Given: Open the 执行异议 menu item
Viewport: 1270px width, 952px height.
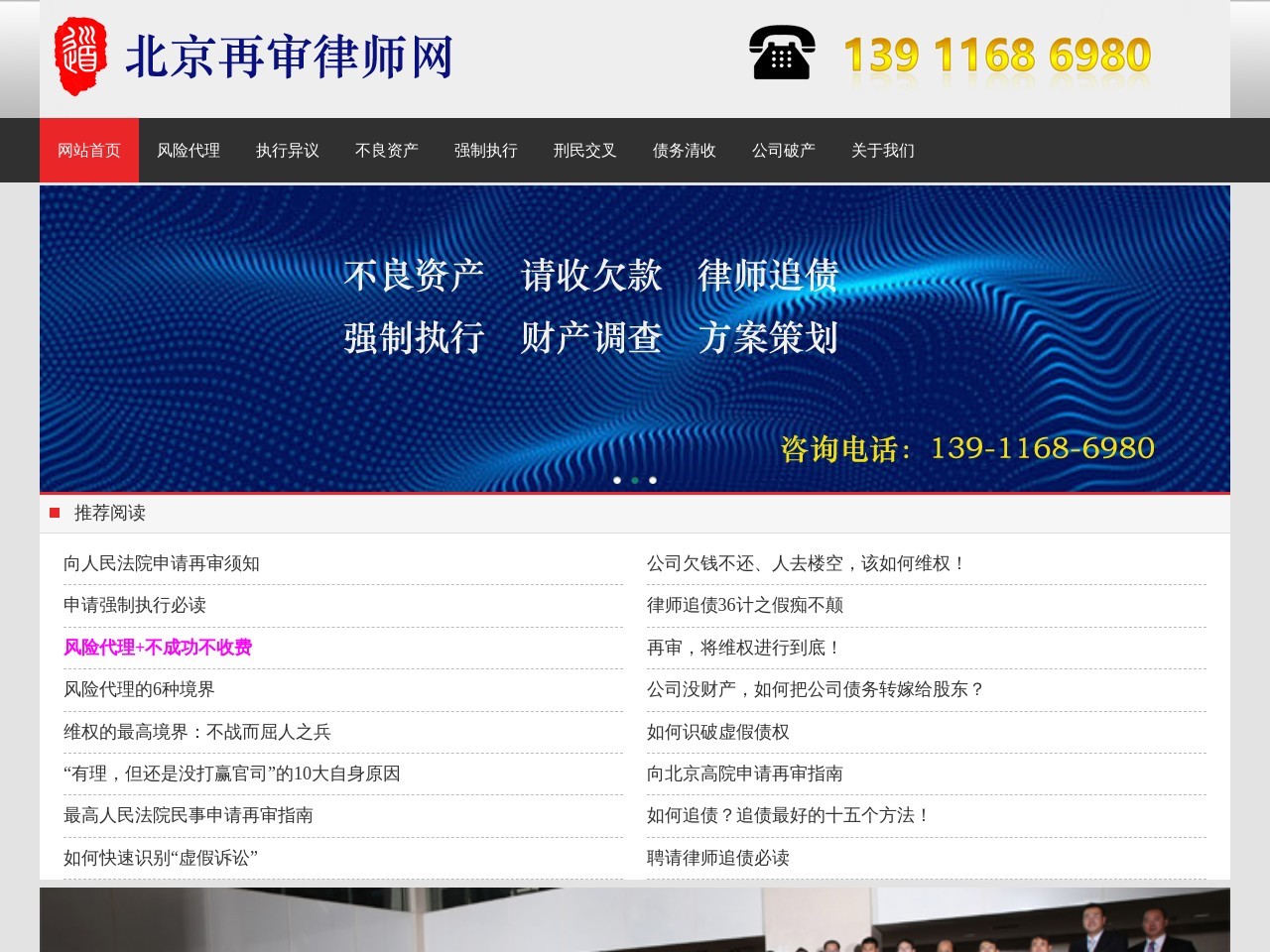Looking at the screenshot, I should (288, 151).
